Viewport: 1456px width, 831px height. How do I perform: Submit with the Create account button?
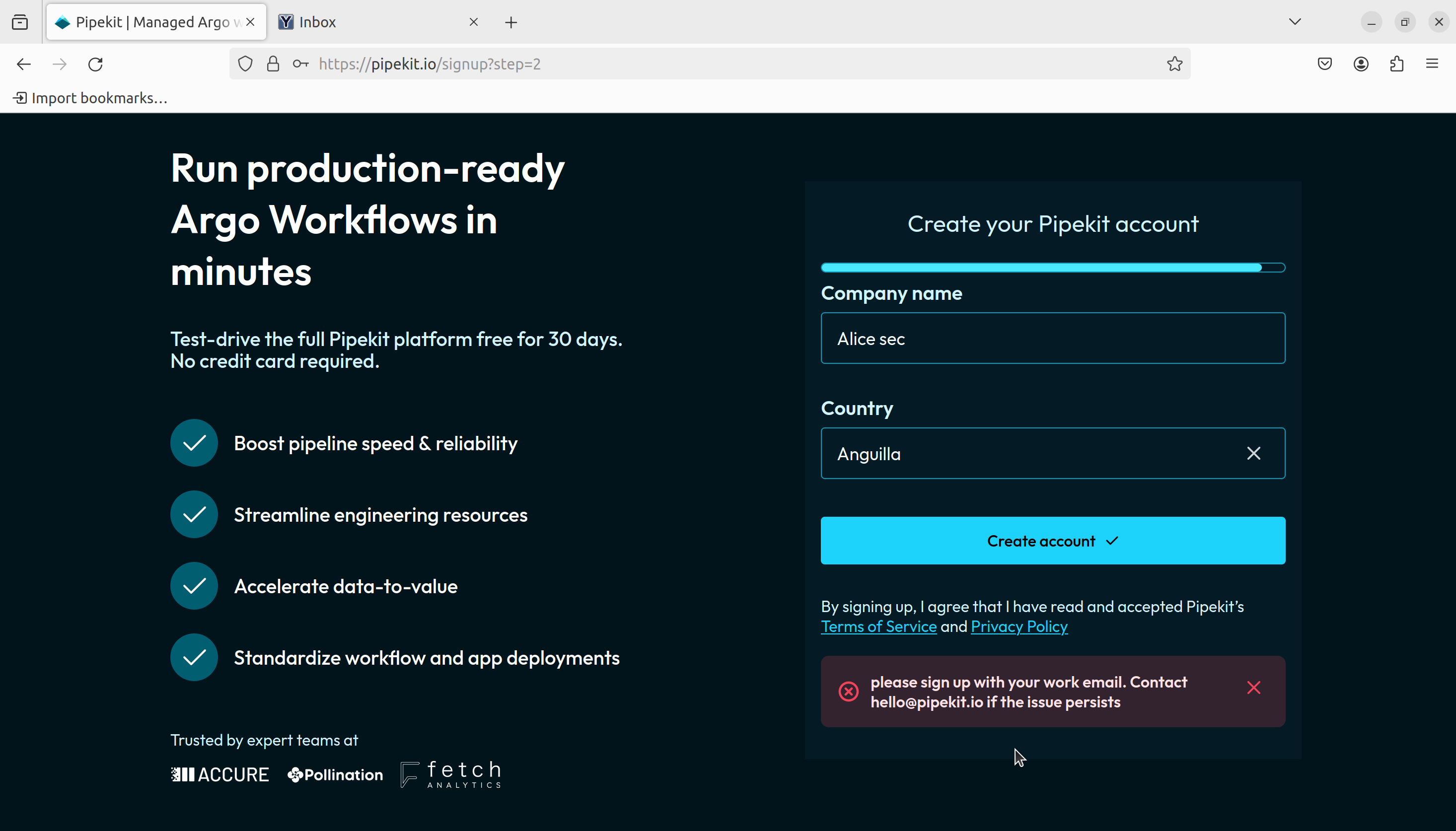coord(1052,541)
